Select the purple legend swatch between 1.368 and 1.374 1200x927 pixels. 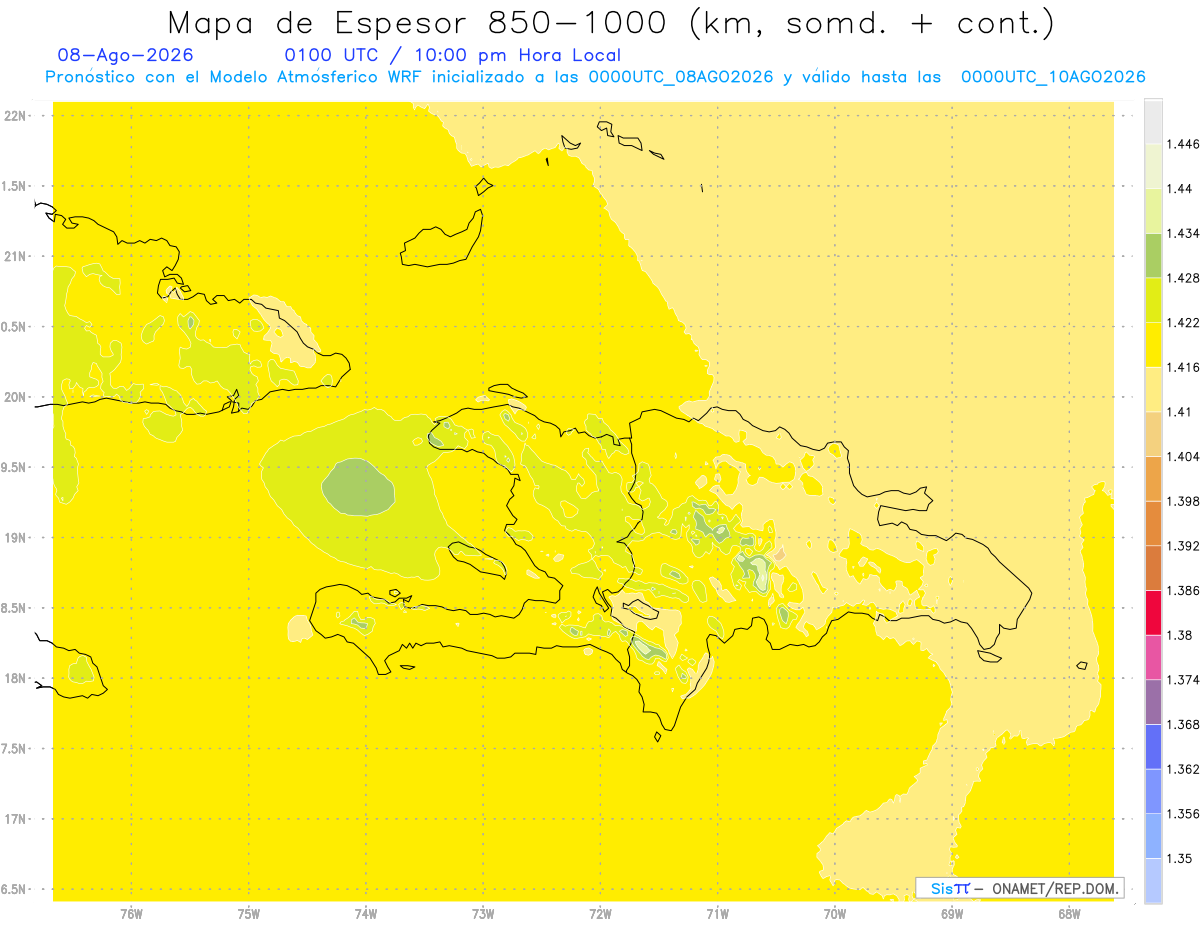1153,702
